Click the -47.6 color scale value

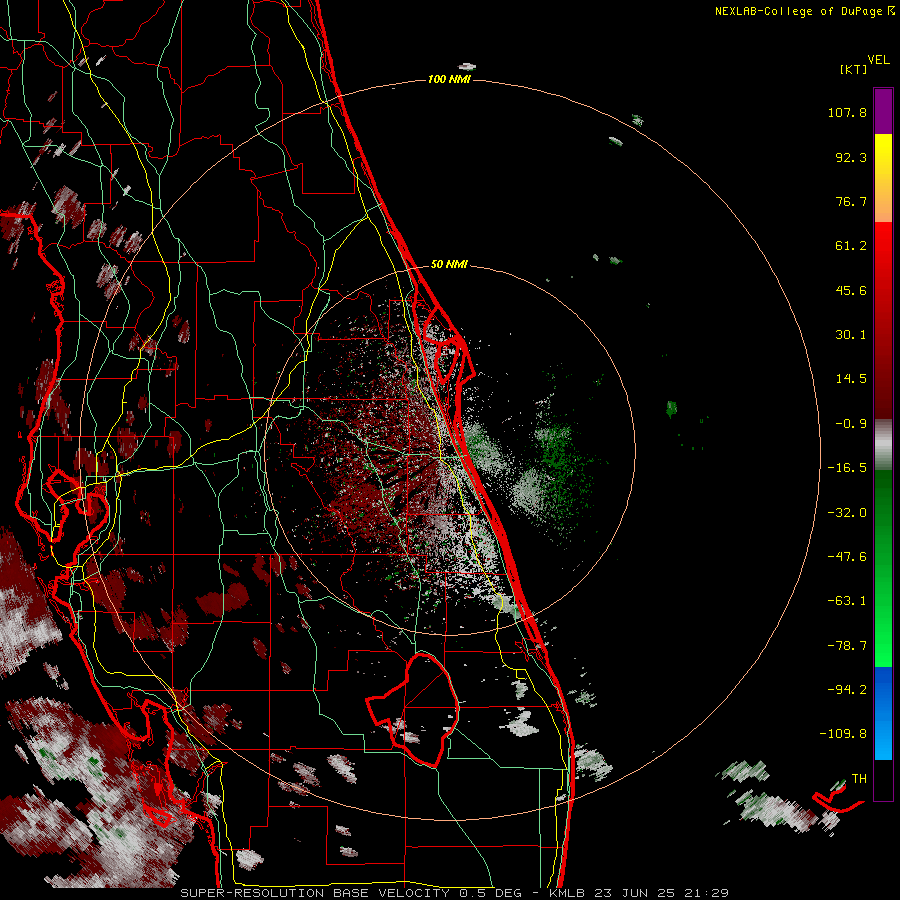coord(847,557)
